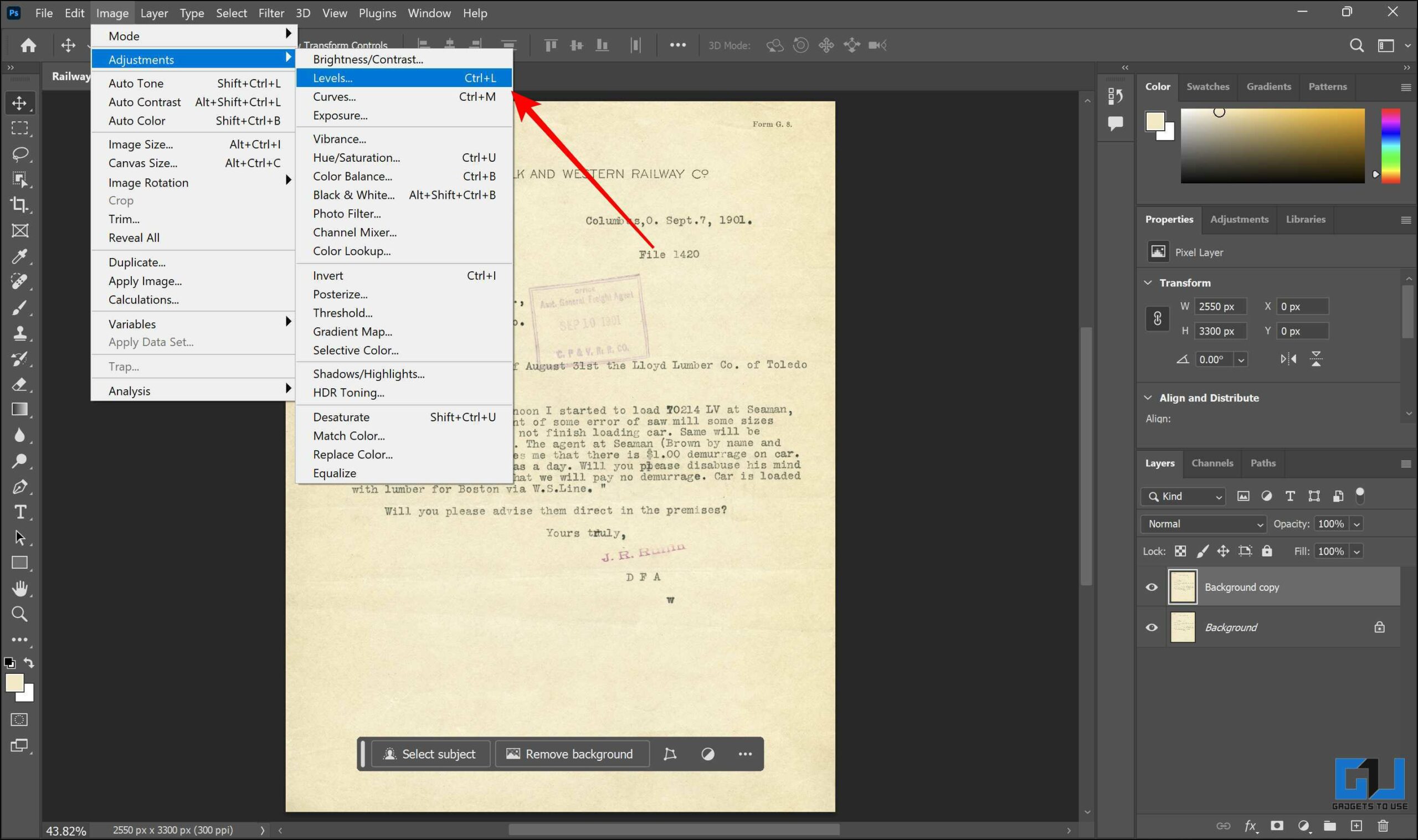The height and width of the screenshot is (840, 1418).
Task: Select the Pen tool
Action: coord(20,487)
